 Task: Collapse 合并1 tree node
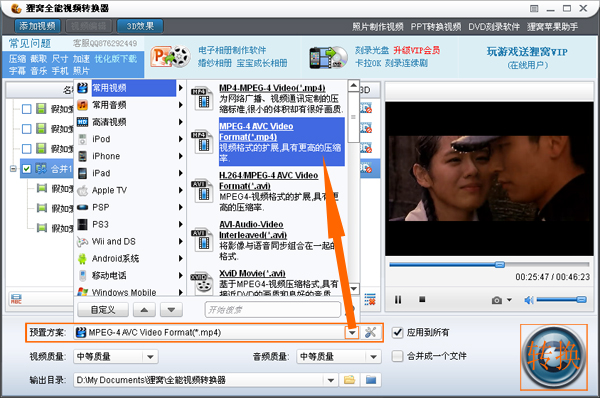pos(13,168)
